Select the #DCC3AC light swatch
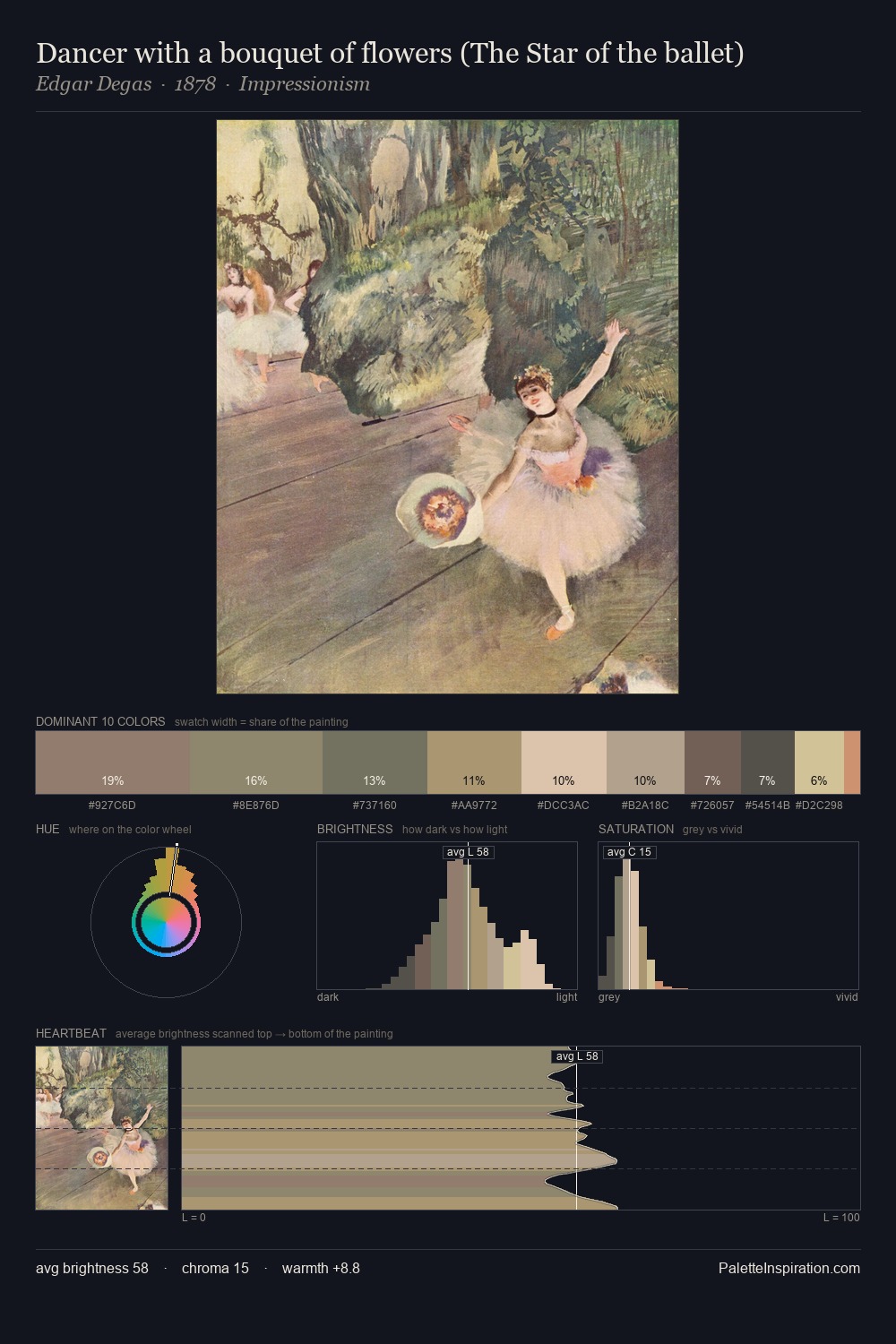The image size is (896, 1344). (564, 762)
